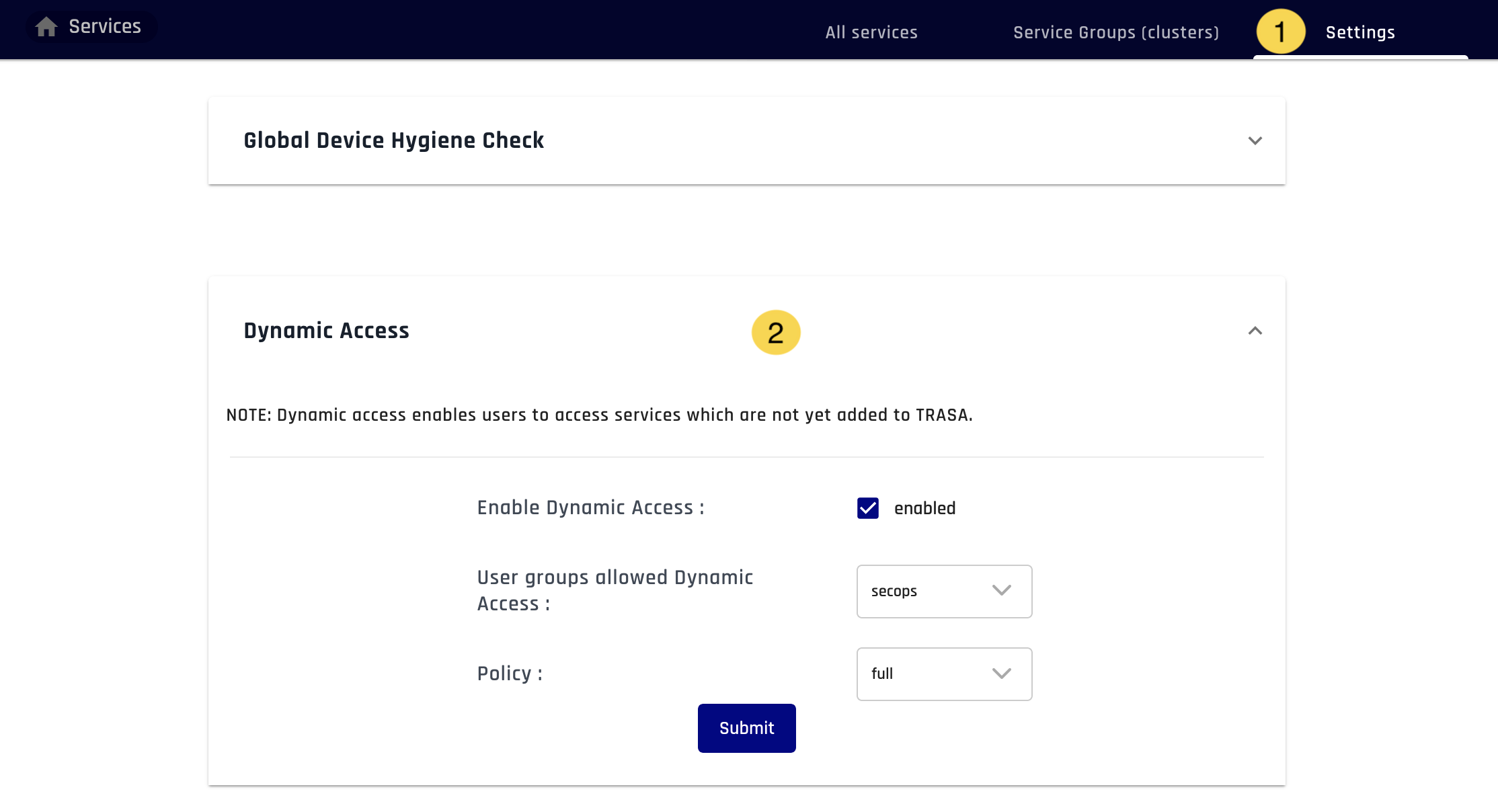The image size is (1498, 812).
Task: Click the Services label in the navbar
Action: [104, 26]
